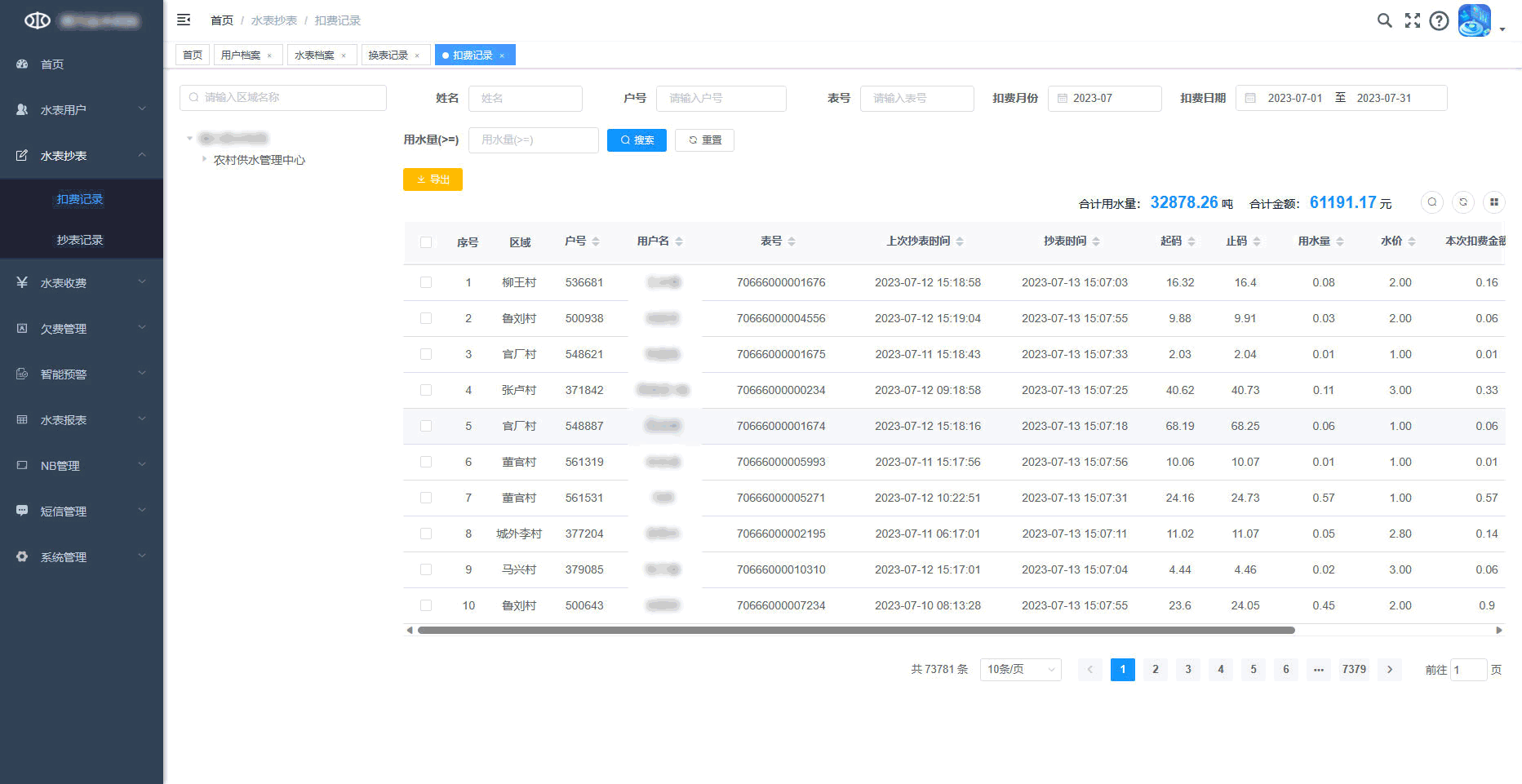Screen dimensions: 1522x784
Task: Close the 用户档案 tab
Action: click(269, 55)
